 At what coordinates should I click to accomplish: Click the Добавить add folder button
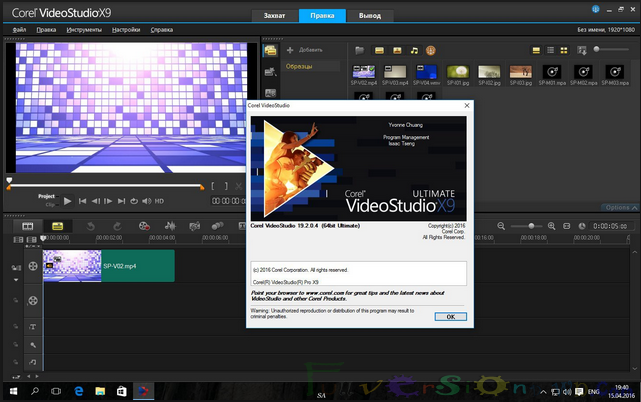tap(305, 50)
